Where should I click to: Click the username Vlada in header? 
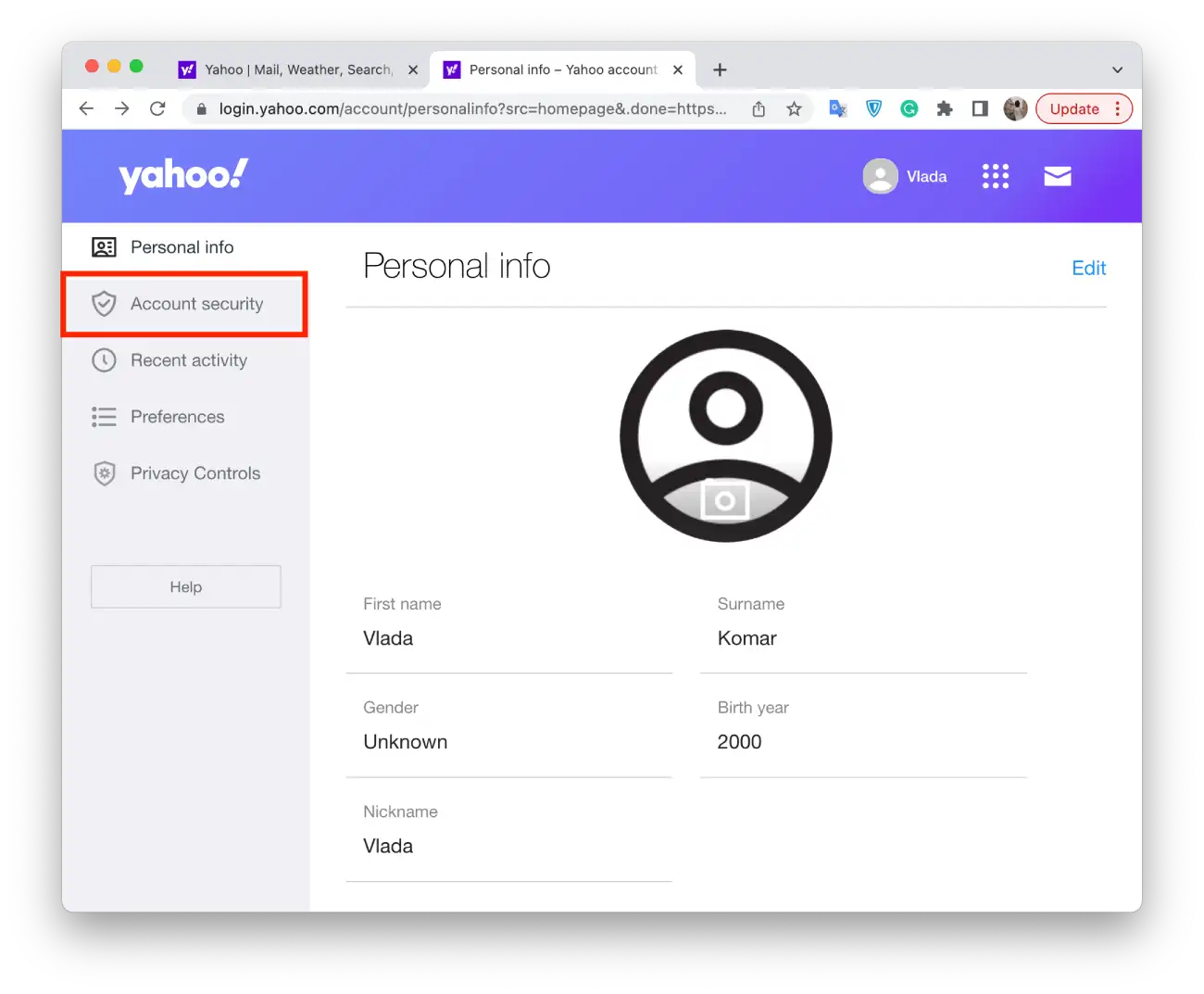click(926, 176)
